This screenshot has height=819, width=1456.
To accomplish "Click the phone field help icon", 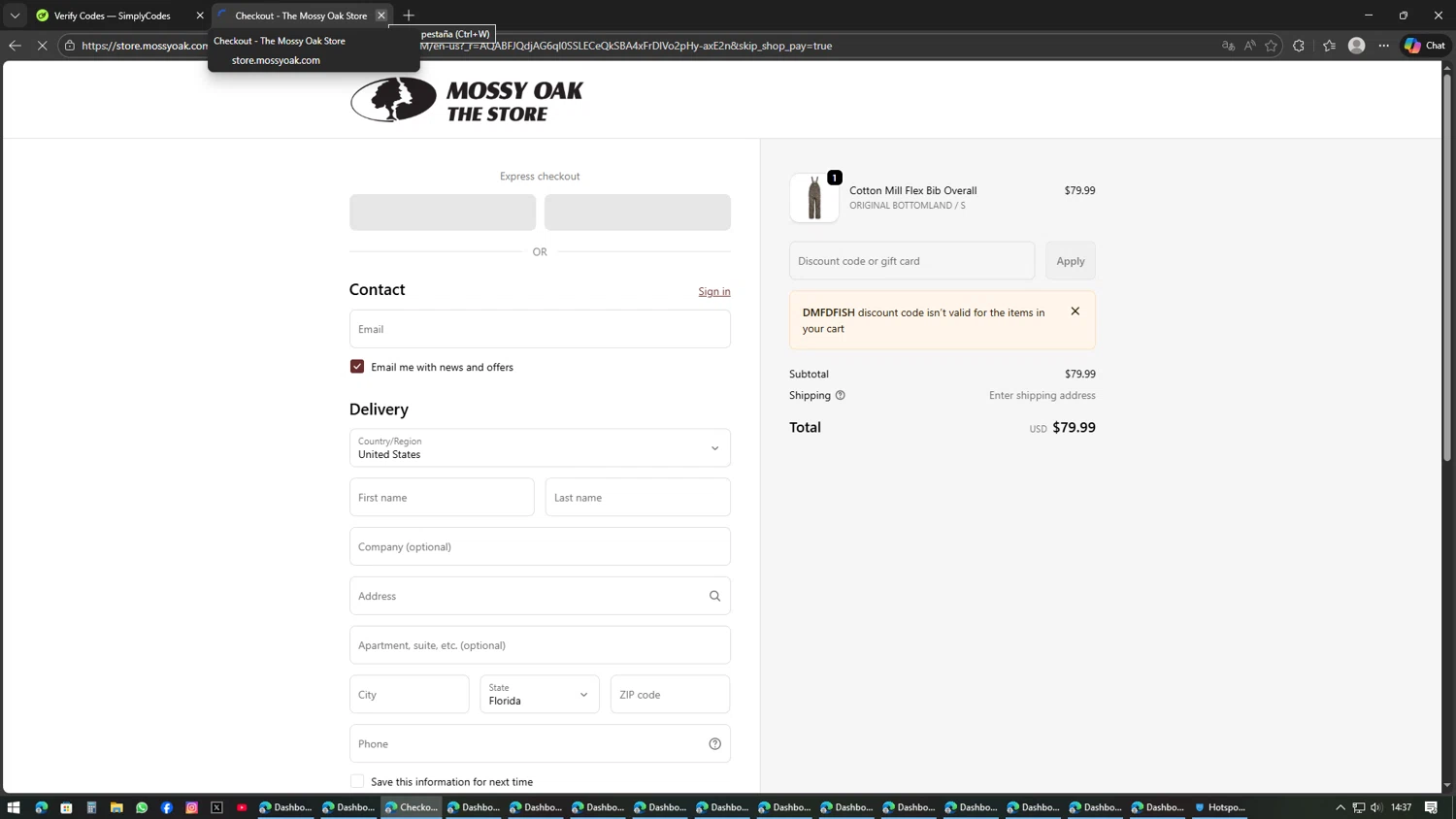I will (x=714, y=744).
